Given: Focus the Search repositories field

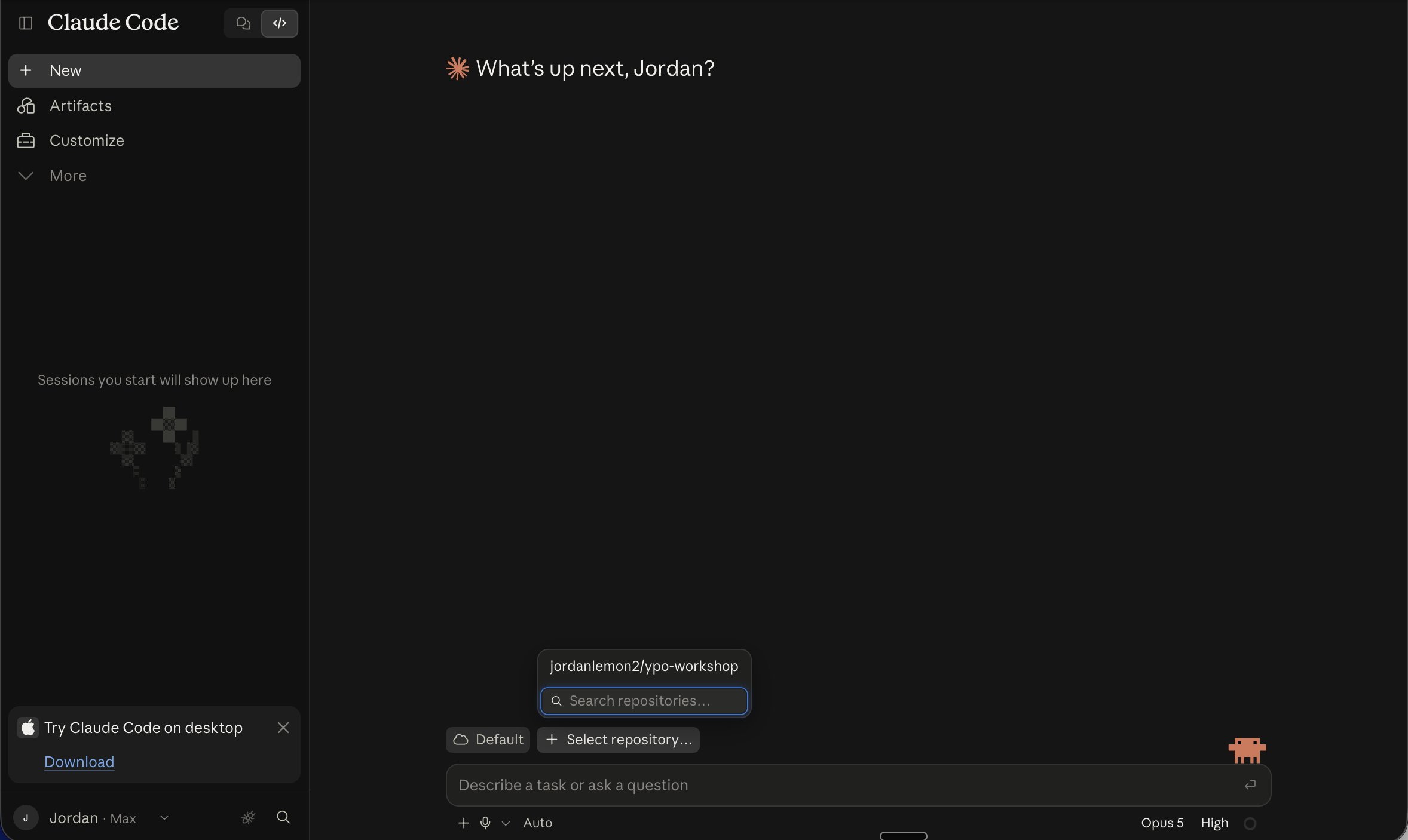Looking at the screenshot, I should tap(644, 700).
